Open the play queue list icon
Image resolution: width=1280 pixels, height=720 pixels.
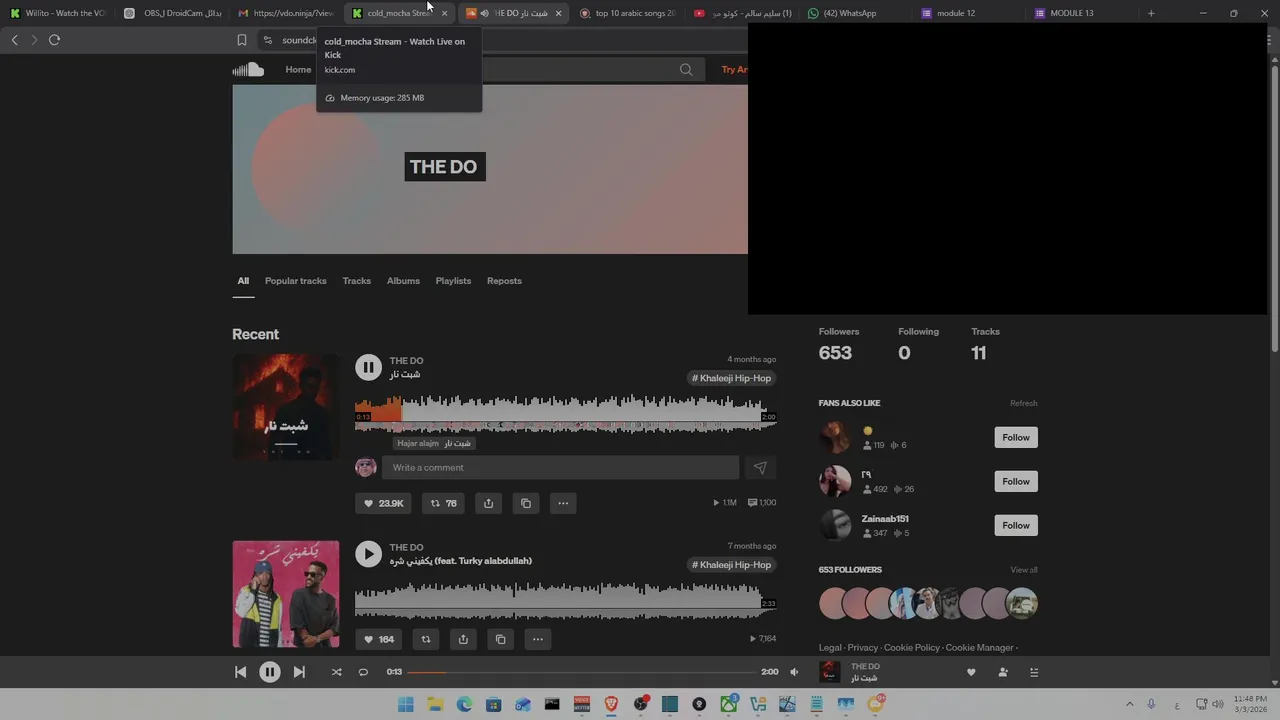(1034, 672)
